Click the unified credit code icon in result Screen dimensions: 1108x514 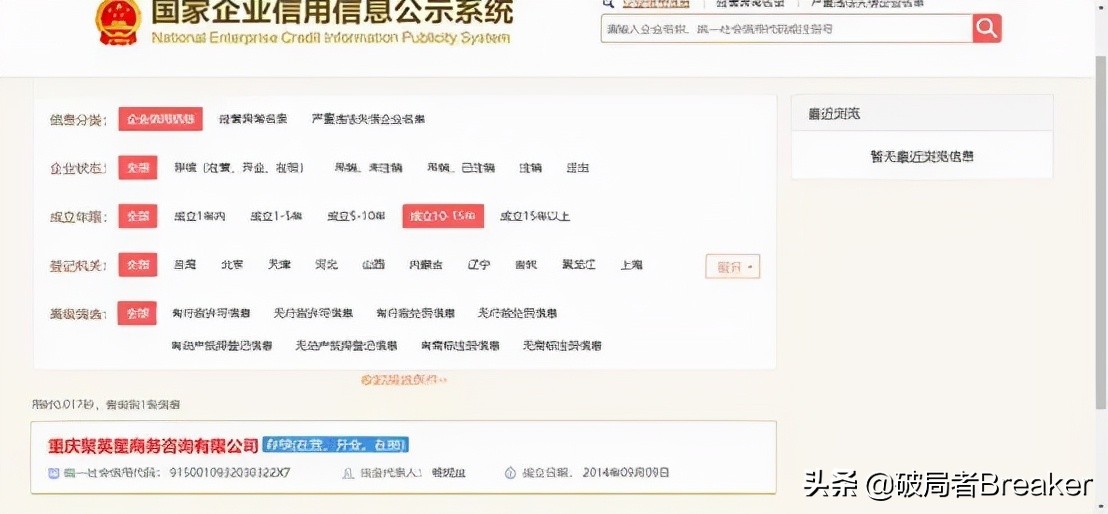click(x=53, y=473)
